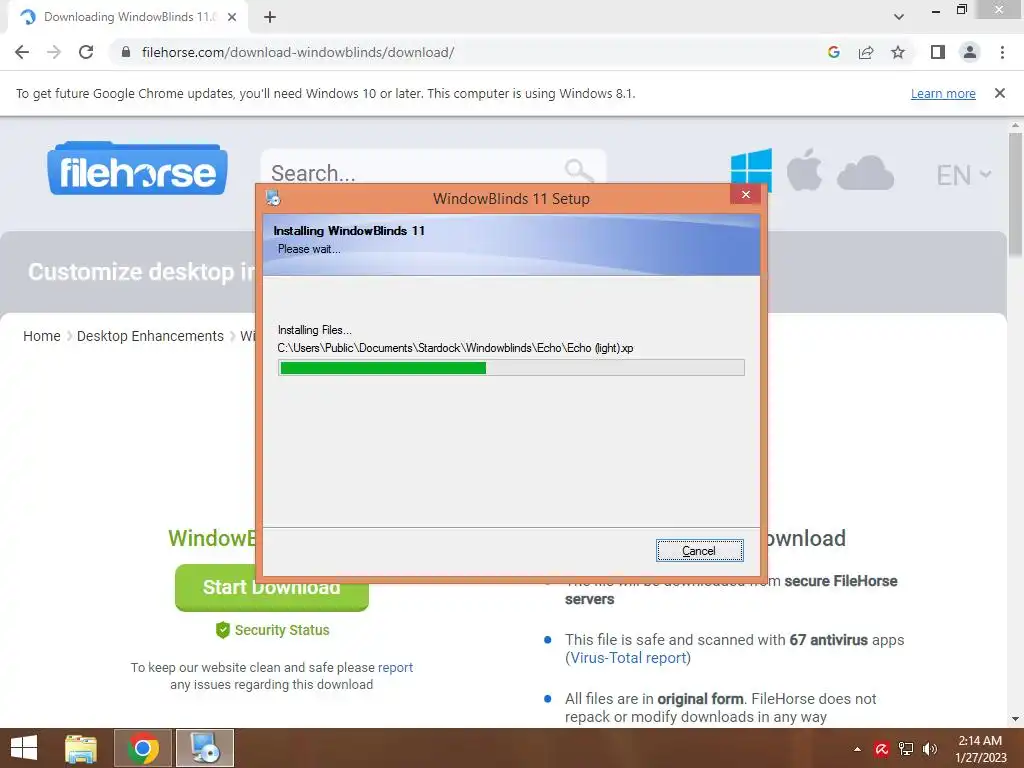1024x768 pixels.
Task: Open Chrome three-dot menu
Action: pos(1002,52)
